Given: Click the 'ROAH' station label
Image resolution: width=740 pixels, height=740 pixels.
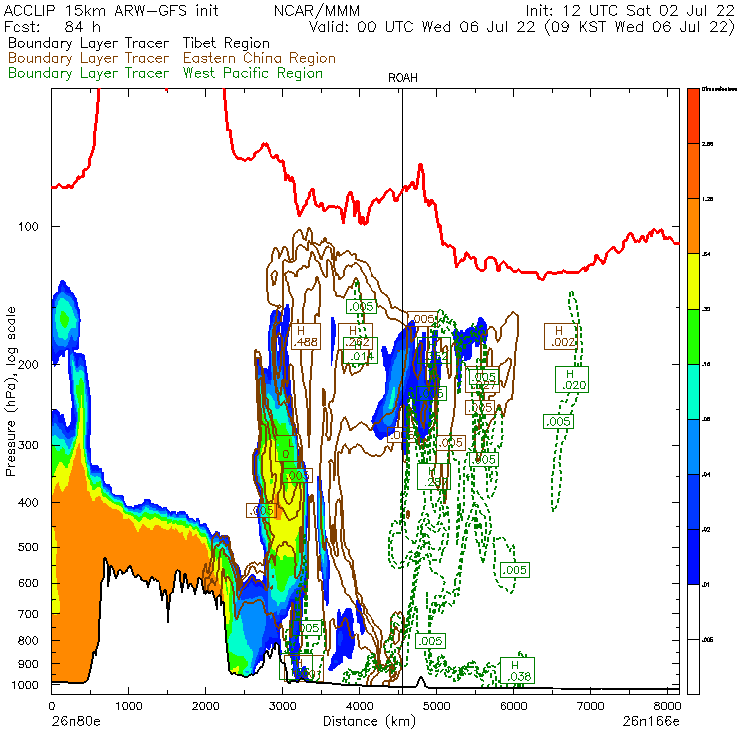Looking at the screenshot, I should click(403, 78).
